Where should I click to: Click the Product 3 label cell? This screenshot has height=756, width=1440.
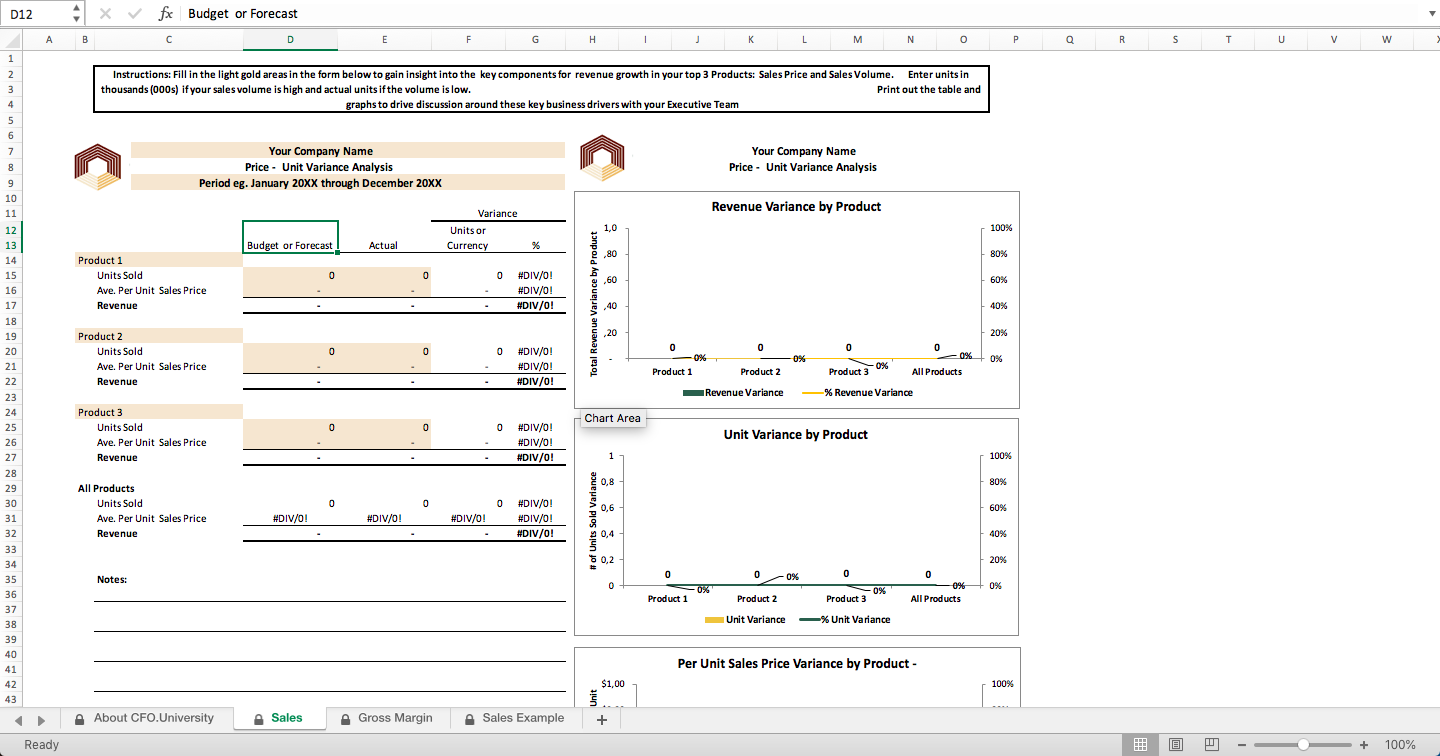pyautogui.click(x=159, y=412)
